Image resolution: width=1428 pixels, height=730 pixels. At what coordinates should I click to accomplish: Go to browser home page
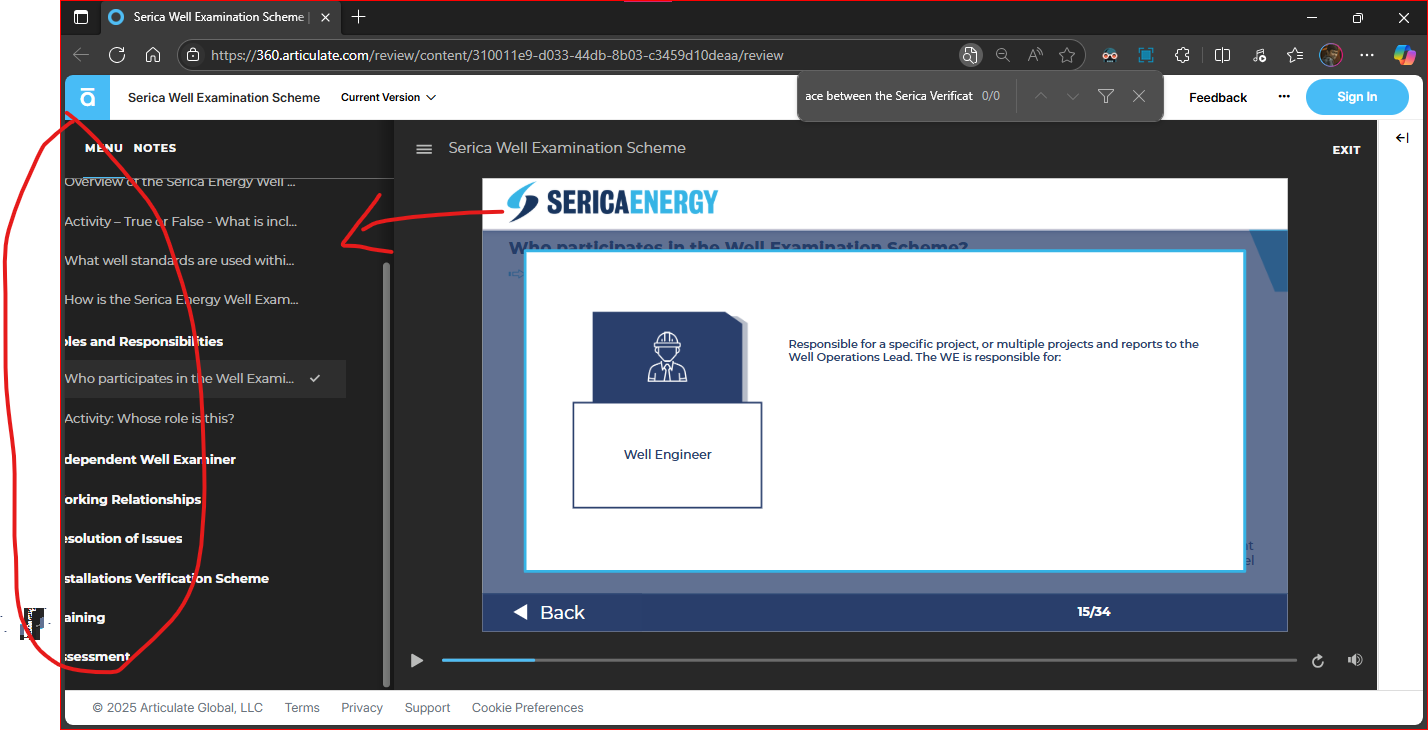[153, 55]
